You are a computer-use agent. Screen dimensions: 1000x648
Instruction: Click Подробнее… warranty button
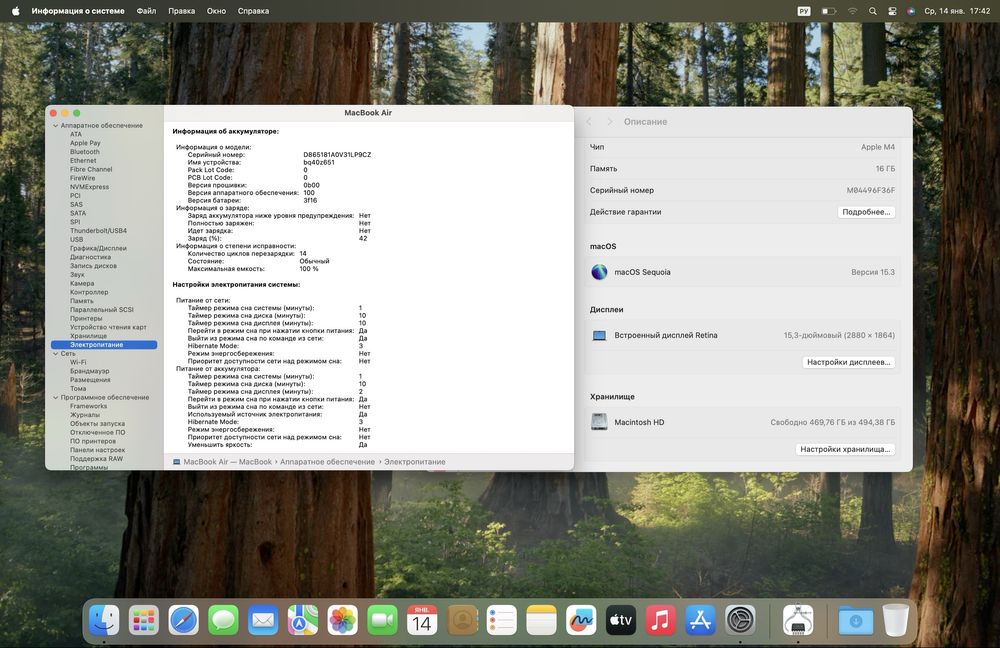point(866,212)
